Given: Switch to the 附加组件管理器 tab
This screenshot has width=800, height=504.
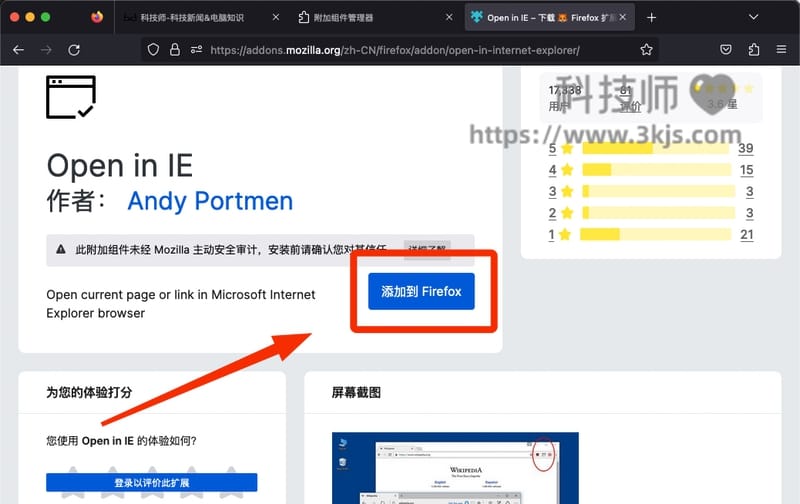Looking at the screenshot, I should [x=375, y=18].
